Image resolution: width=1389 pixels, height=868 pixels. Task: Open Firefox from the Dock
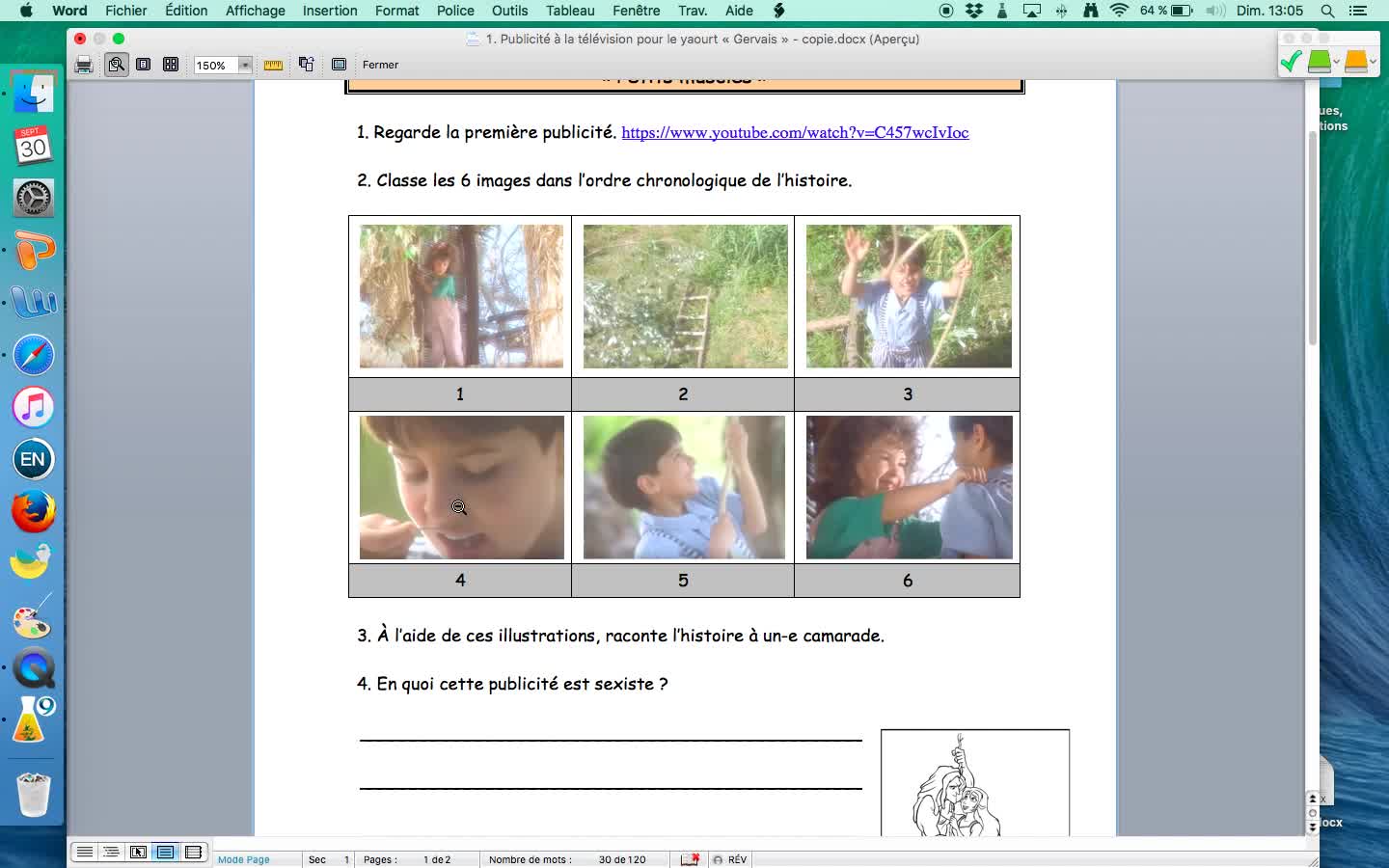[x=33, y=511]
